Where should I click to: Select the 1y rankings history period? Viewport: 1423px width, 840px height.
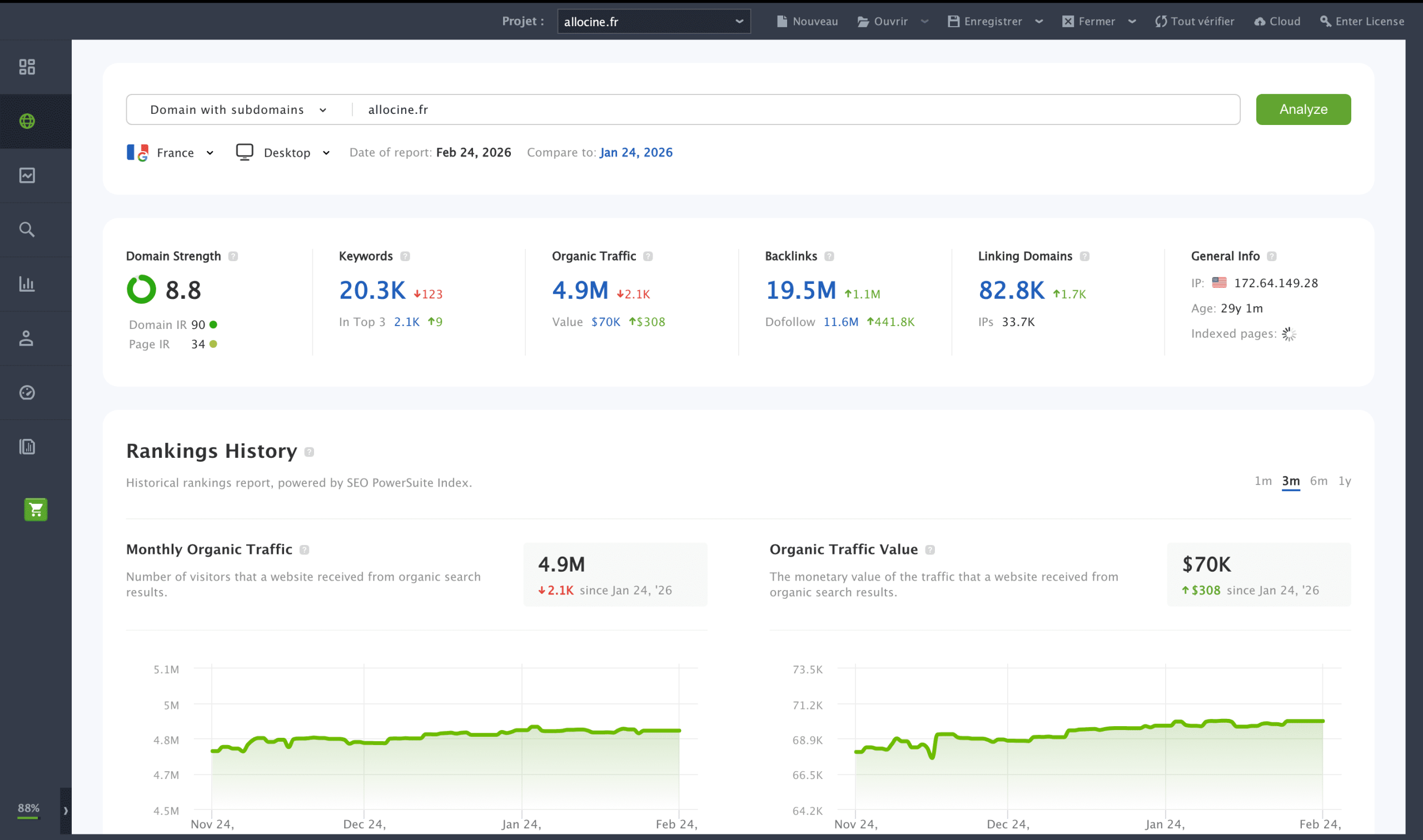(x=1345, y=481)
